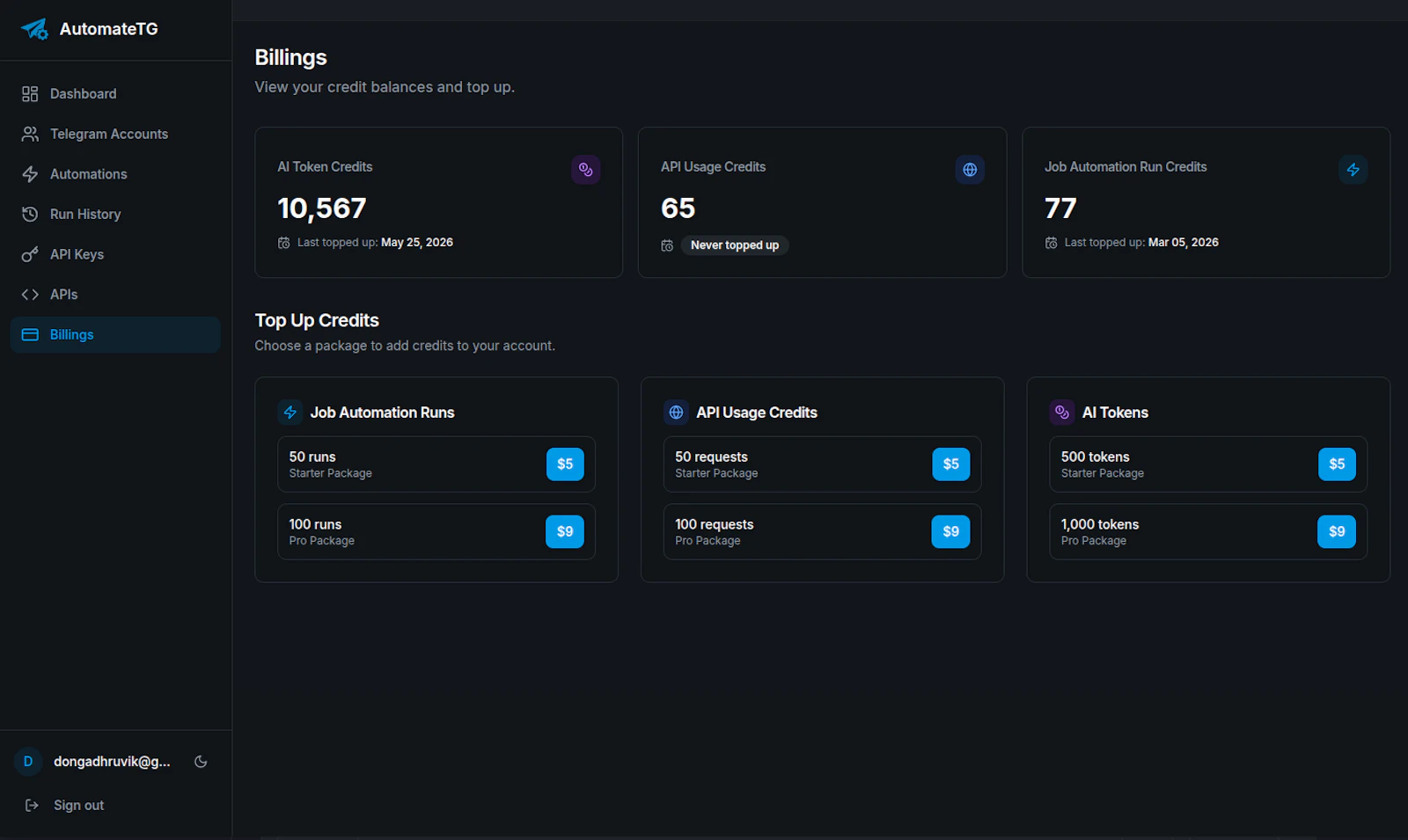Purchase 100 requests for $9
1408x840 pixels.
point(951,531)
